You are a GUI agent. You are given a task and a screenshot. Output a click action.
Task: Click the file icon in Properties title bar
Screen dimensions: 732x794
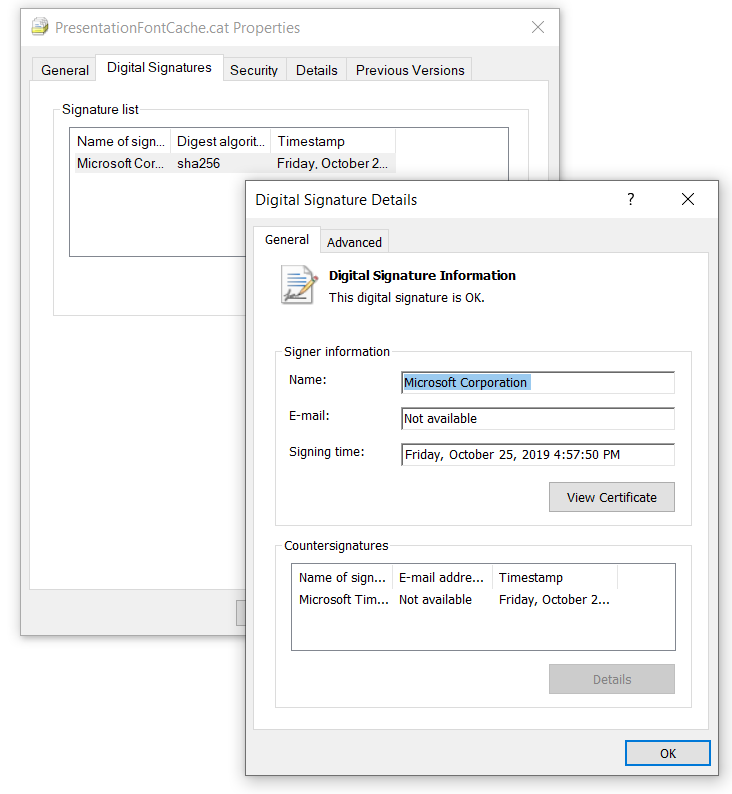(40, 27)
